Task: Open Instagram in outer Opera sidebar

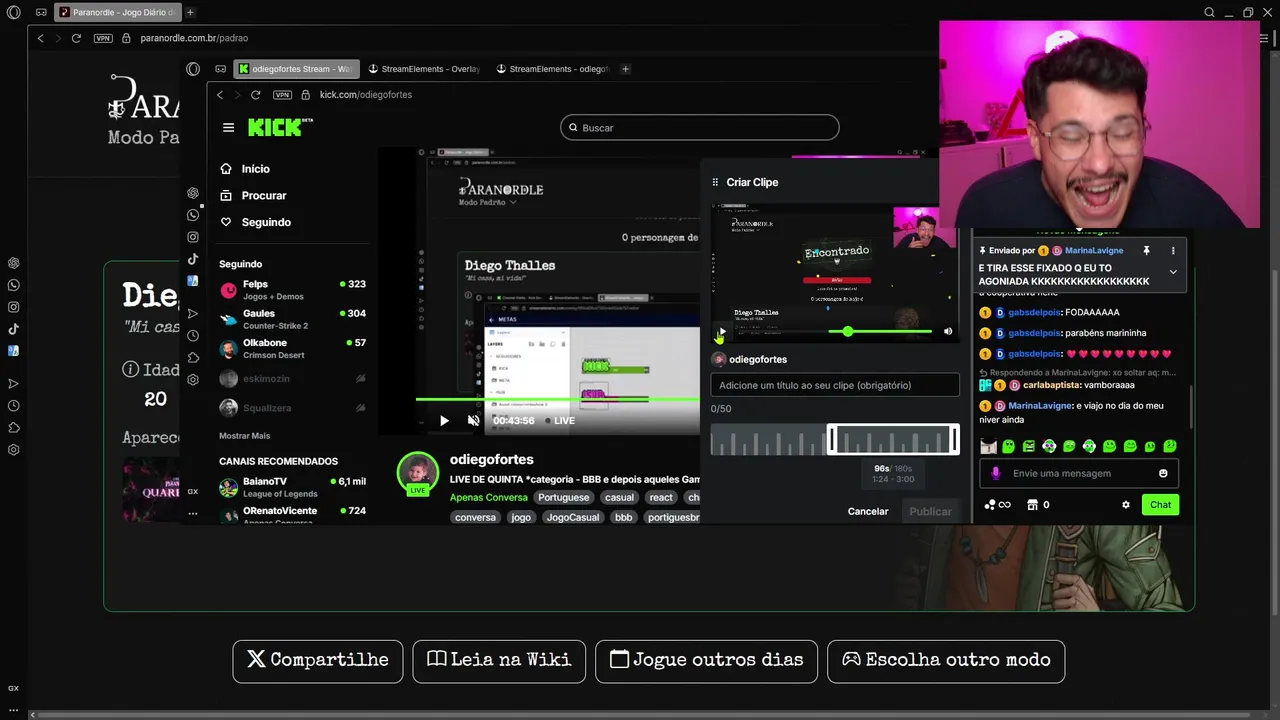Action: click(x=13, y=307)
